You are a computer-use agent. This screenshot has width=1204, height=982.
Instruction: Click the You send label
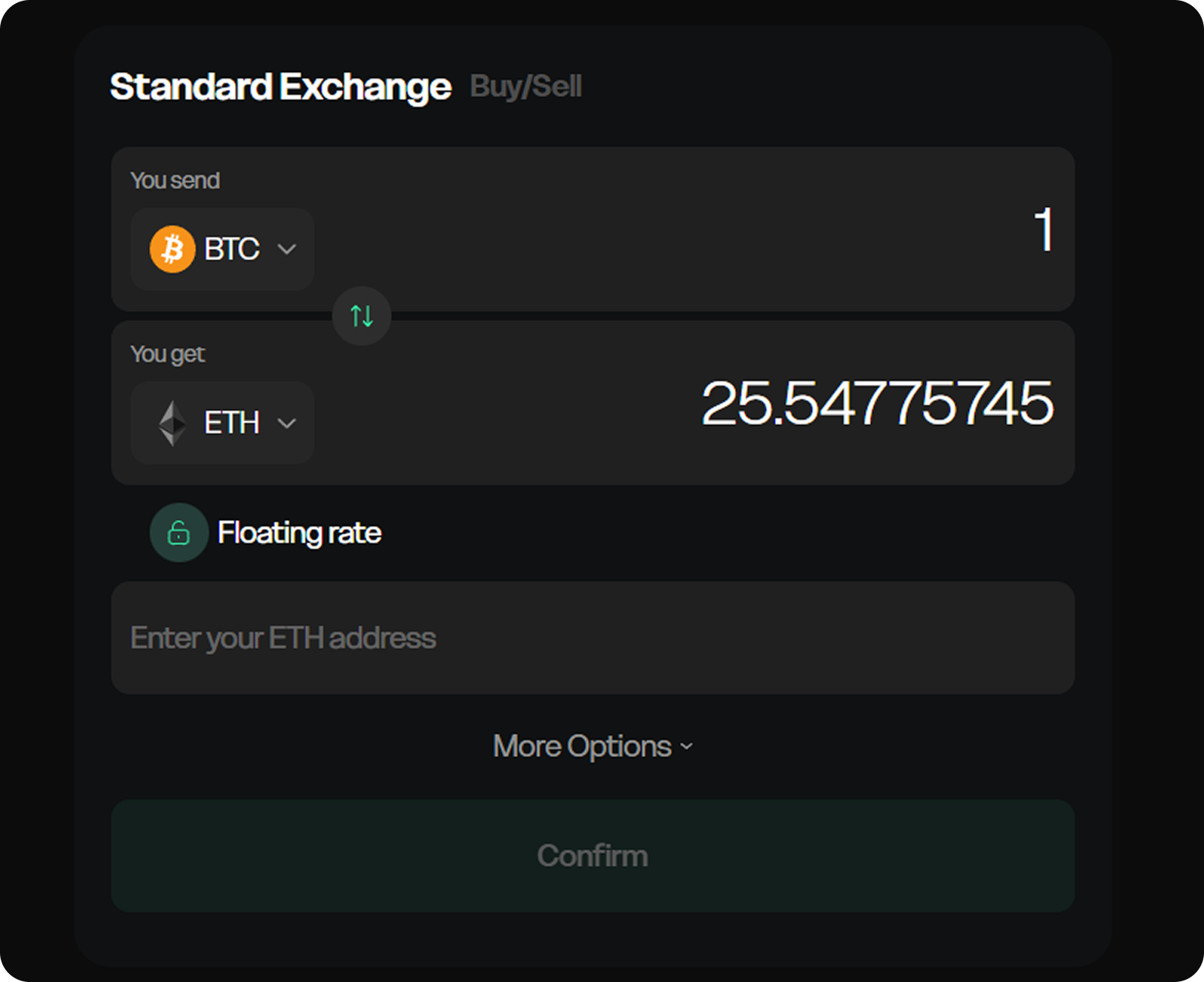[175, 180]
